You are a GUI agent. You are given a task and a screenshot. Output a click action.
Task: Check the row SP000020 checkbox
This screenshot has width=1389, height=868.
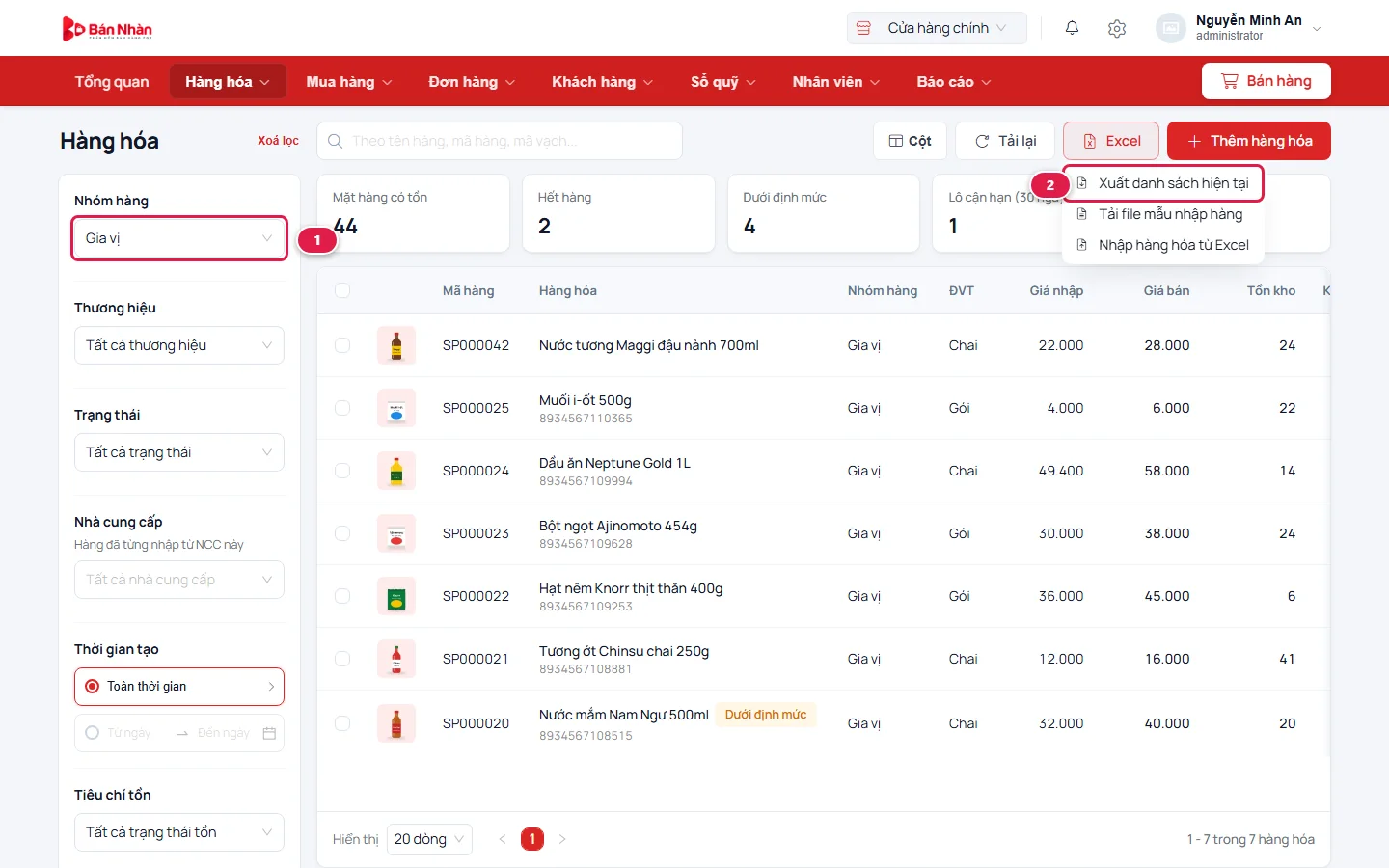point(342,723)
